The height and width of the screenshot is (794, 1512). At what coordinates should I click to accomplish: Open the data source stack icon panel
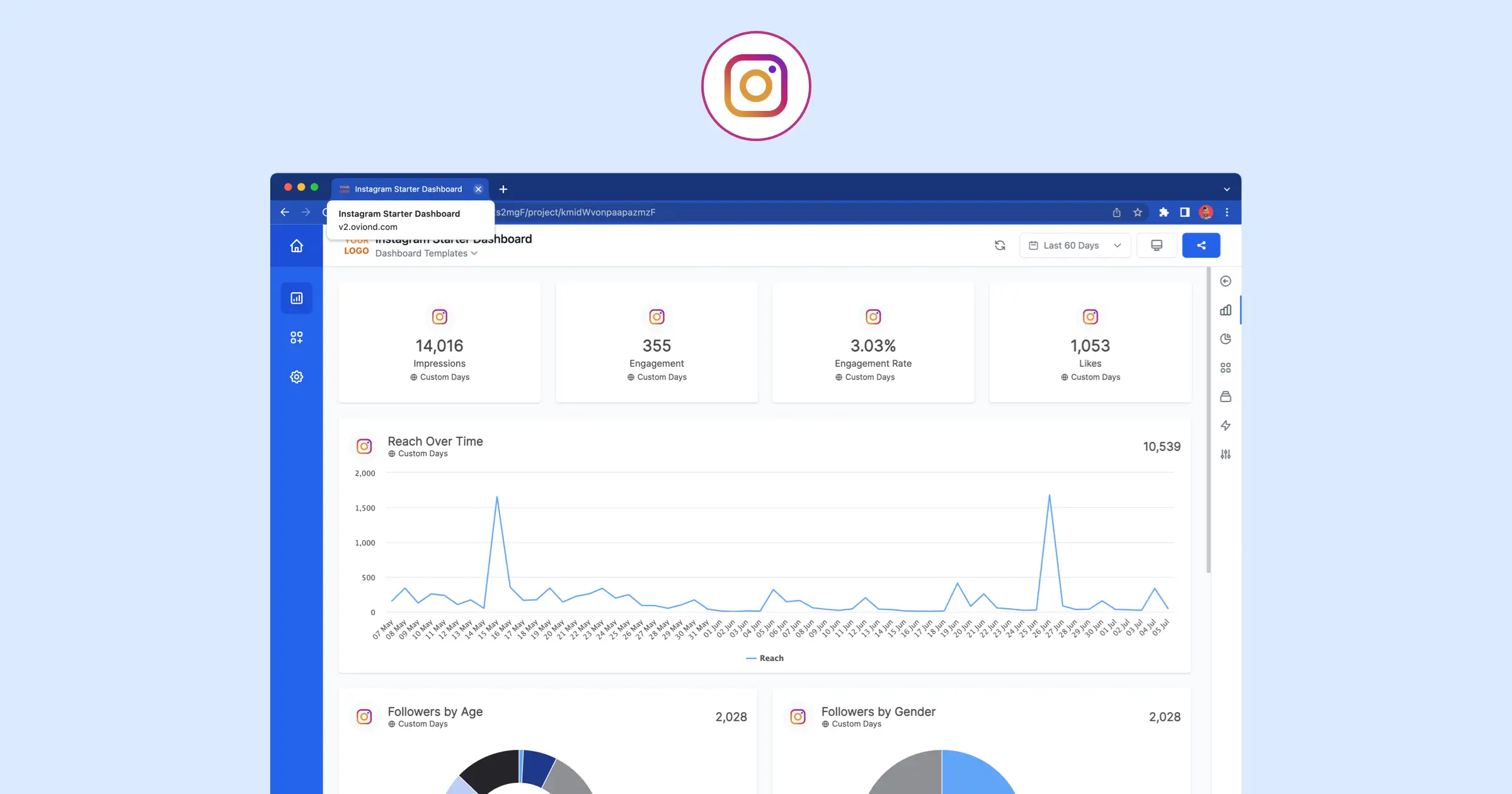[1225, 397]
